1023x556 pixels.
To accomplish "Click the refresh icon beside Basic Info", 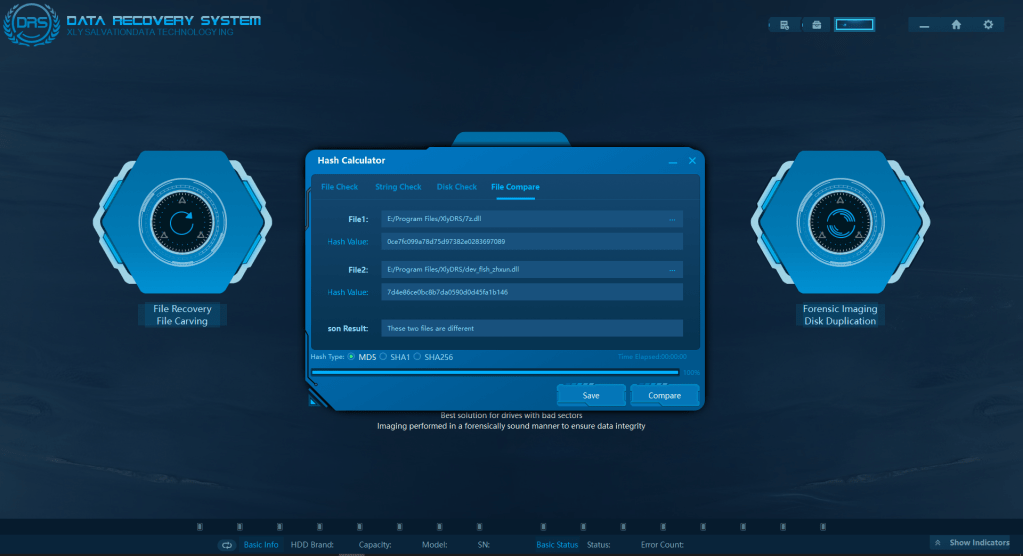I will pos(227,544).
